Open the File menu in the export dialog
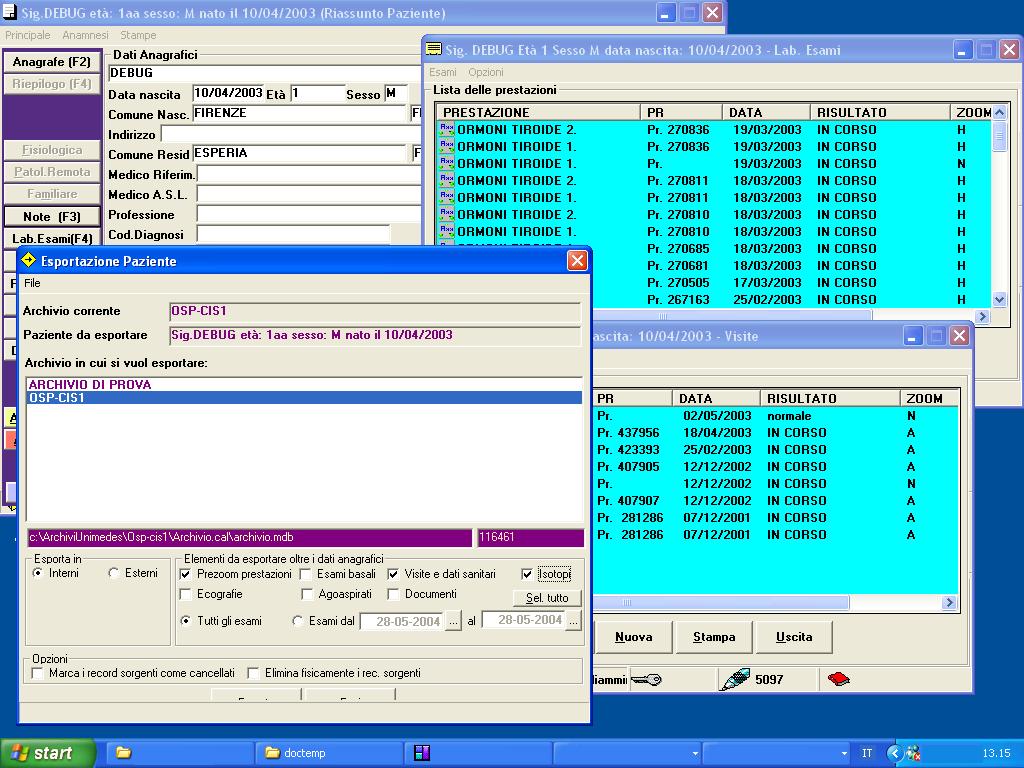Screen dimensions: 1024x768 pos(32,284)
